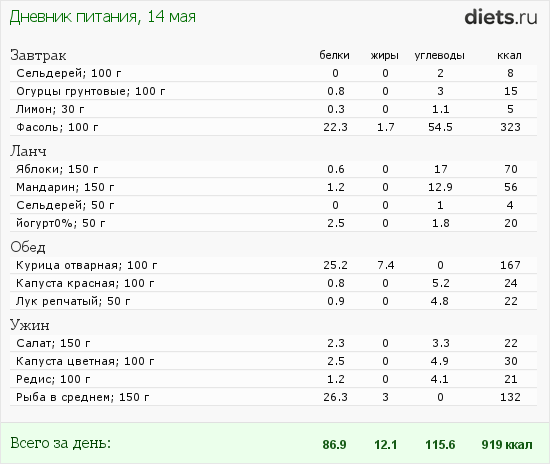Click the 'белки' column header
Screen dimensions: 550x464
click(334, 55)
